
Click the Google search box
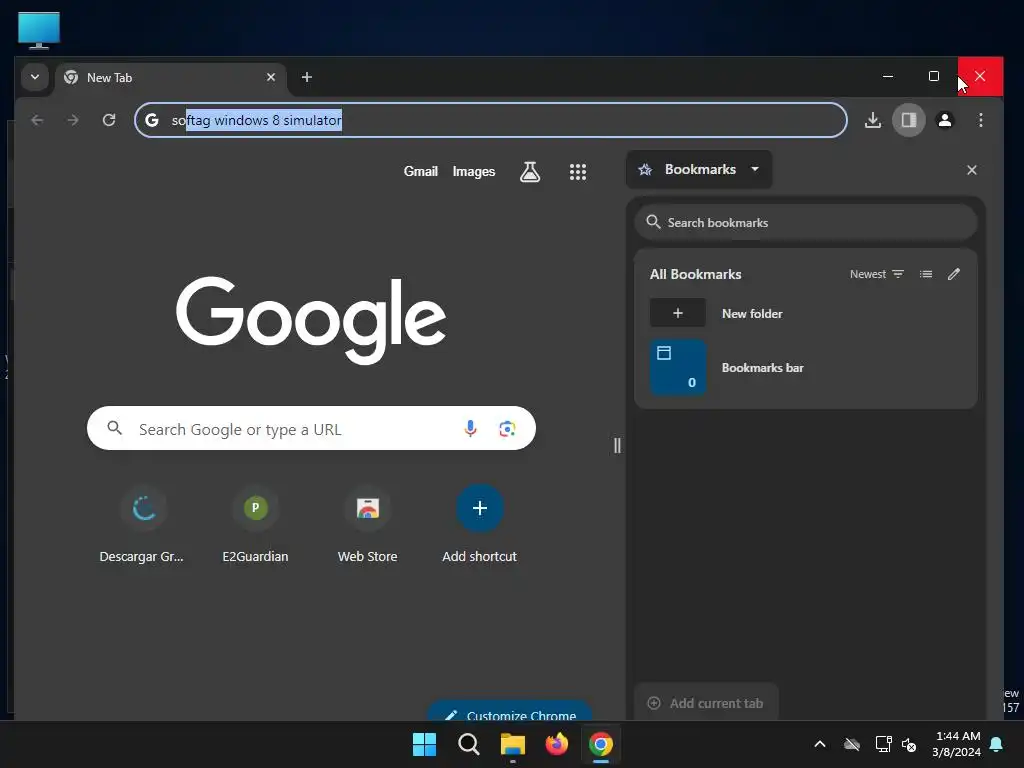click(311, 428)
